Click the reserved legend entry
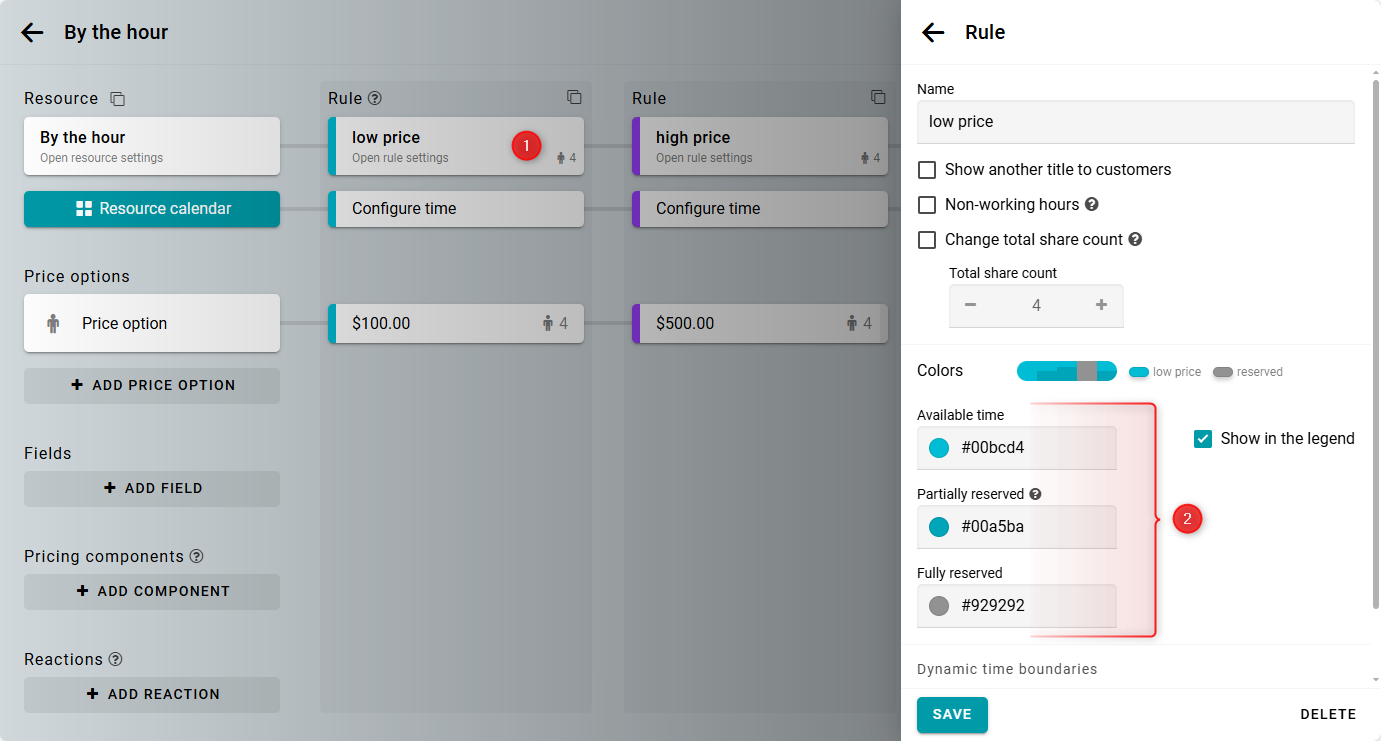Screen dimensions: 1381x741 [x=1248, y=372]
